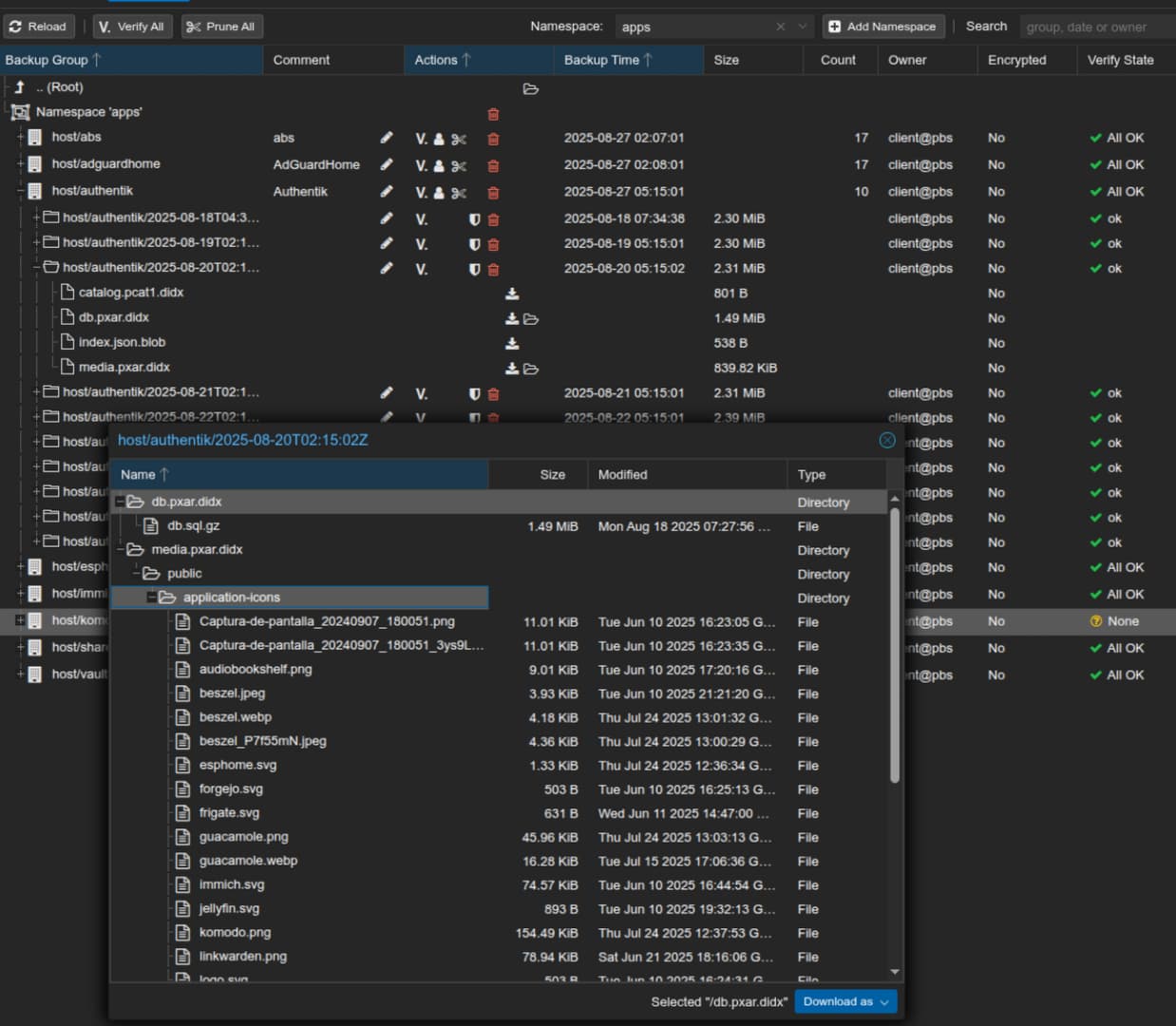Image resolution: width=1176 pixels, height=1026 pixels.
Task: Browse media.pxar.didx with folder icon
Action: pyautogui.click(x=531, y=369)
